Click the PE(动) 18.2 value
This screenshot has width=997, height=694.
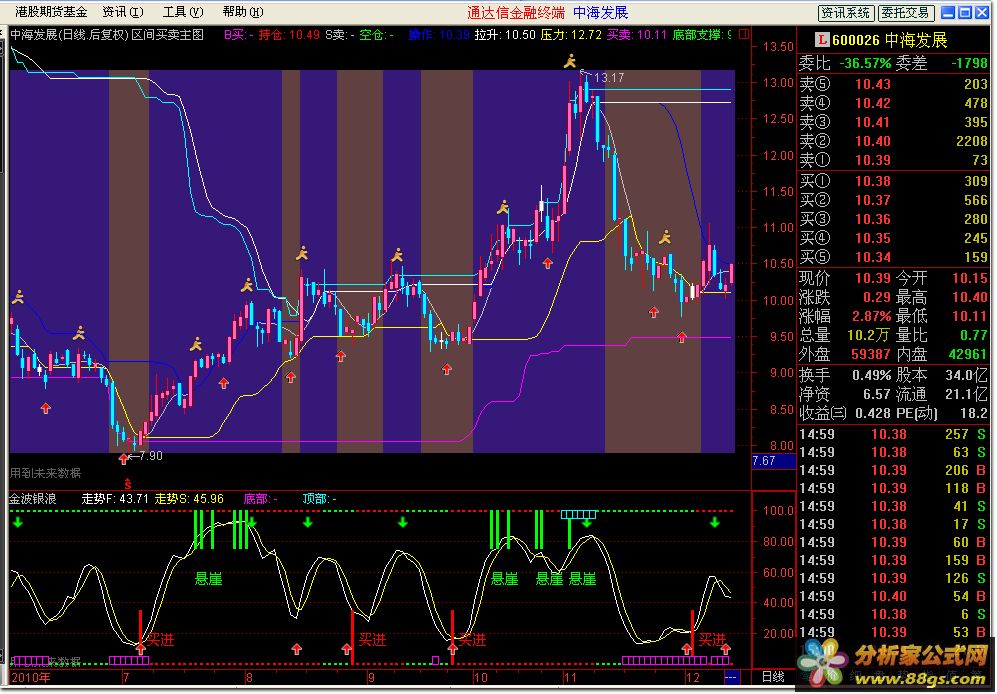coord(973,413)
